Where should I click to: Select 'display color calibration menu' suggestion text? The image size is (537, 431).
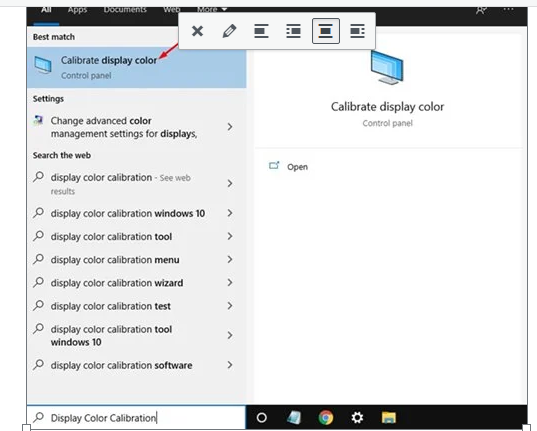click(x=115, y=260)
